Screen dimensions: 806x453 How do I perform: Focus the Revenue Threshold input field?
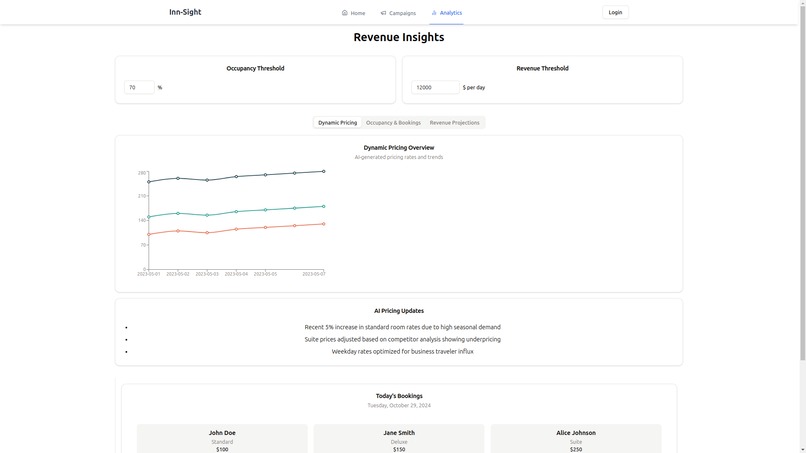pyautogui.click(x=435, y=87)
